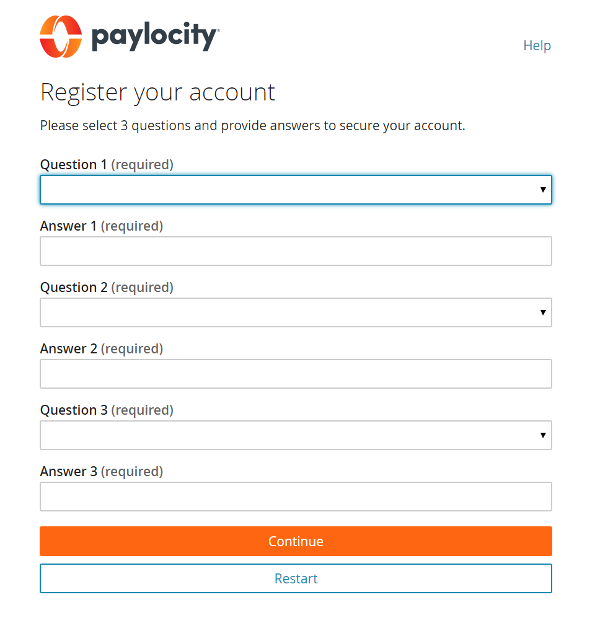
Task: Open the Help link
Action: tap(537, 45)
